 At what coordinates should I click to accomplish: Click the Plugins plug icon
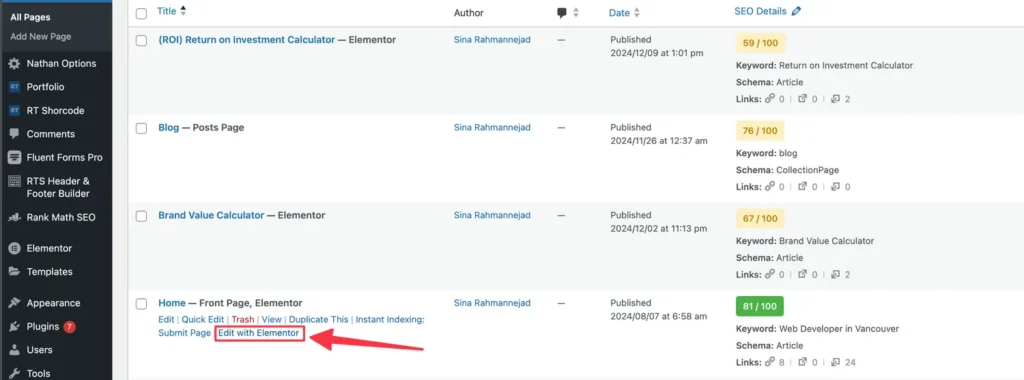click(x=14, y=326)
